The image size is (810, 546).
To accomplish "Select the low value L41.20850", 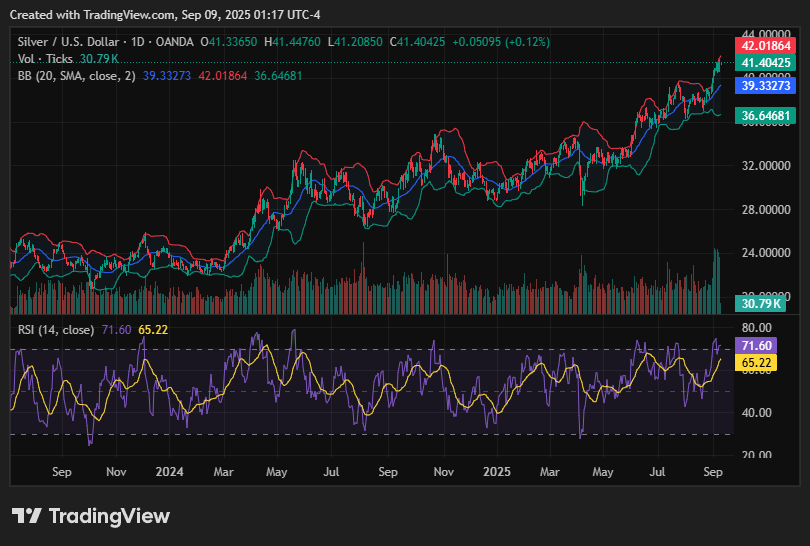I will [355, 42].
